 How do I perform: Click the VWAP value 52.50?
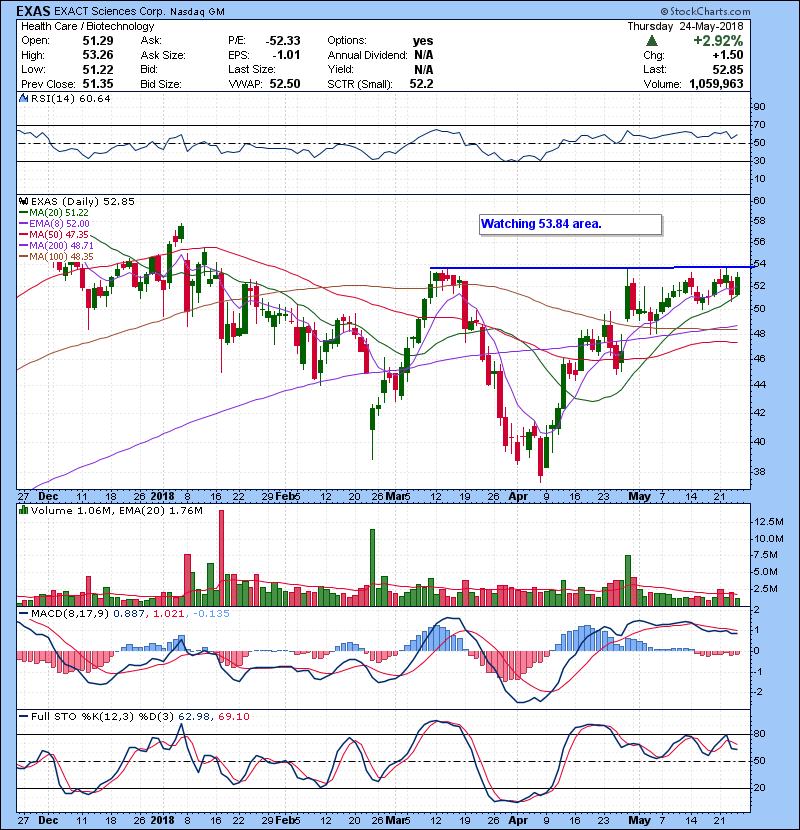click(285, 84)
